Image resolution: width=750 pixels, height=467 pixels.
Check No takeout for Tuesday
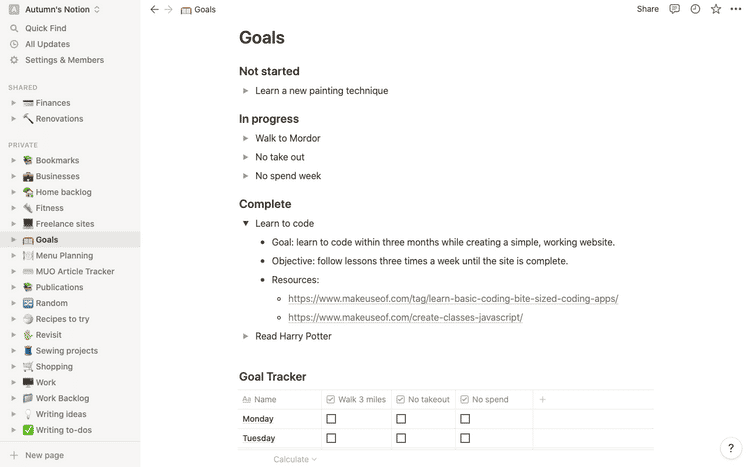(401, 438)
